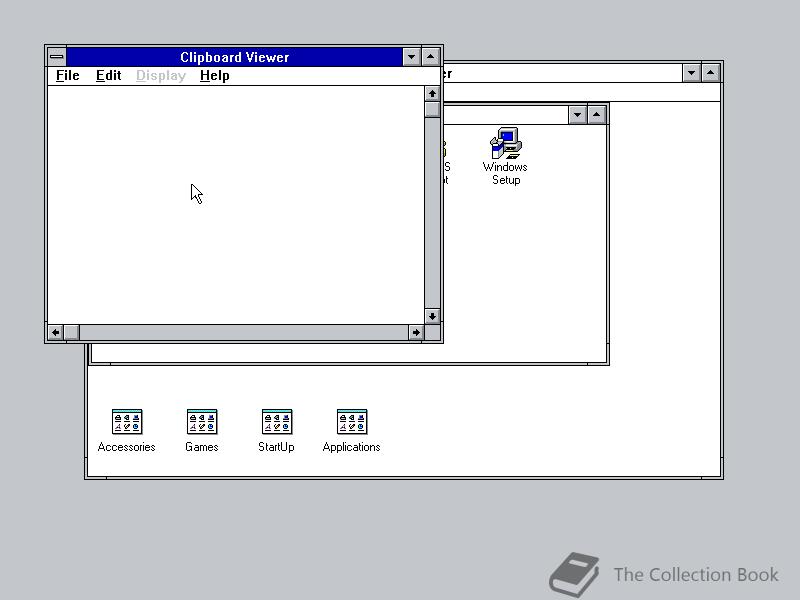800x600 pixels.
Task: Minimize the Program Manager window behind
Action: tap(691, 73)
